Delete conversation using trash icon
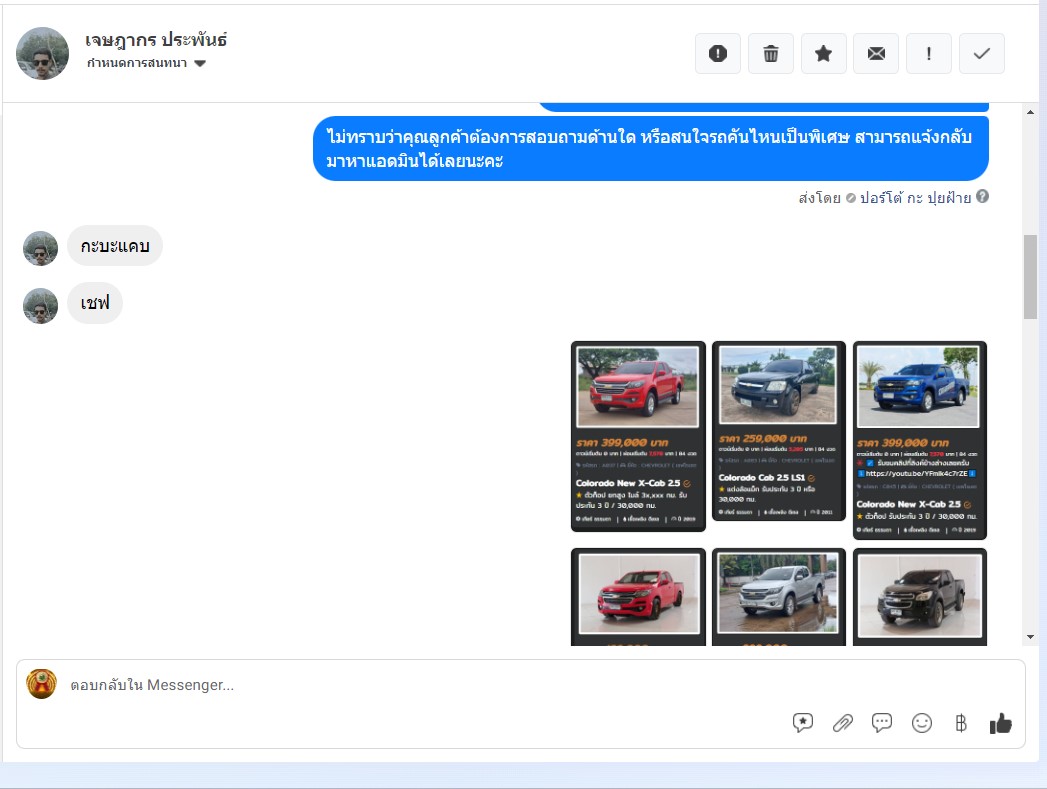This screenshot has width=1047, height=789. [x=771, y=53]
